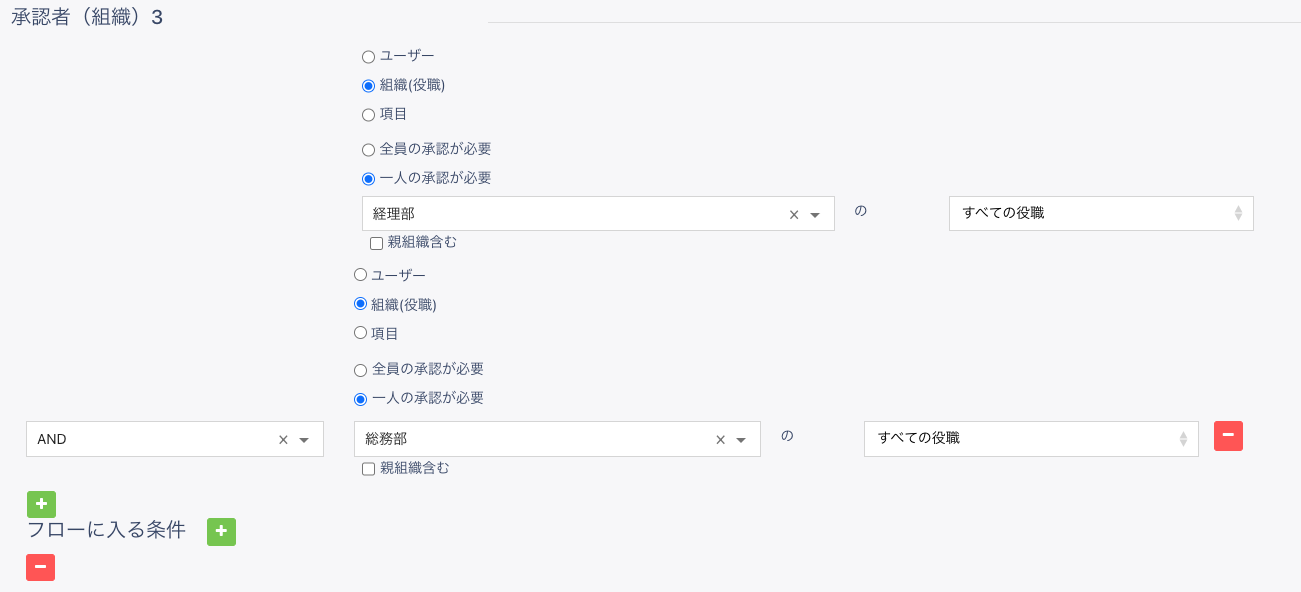
Task: Select the second 項目 radio option
Action: point(361,333)
